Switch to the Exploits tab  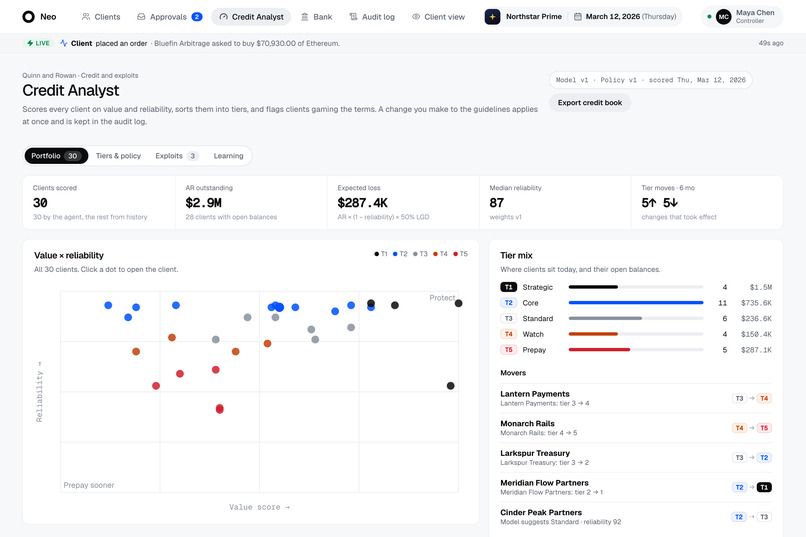177,156
